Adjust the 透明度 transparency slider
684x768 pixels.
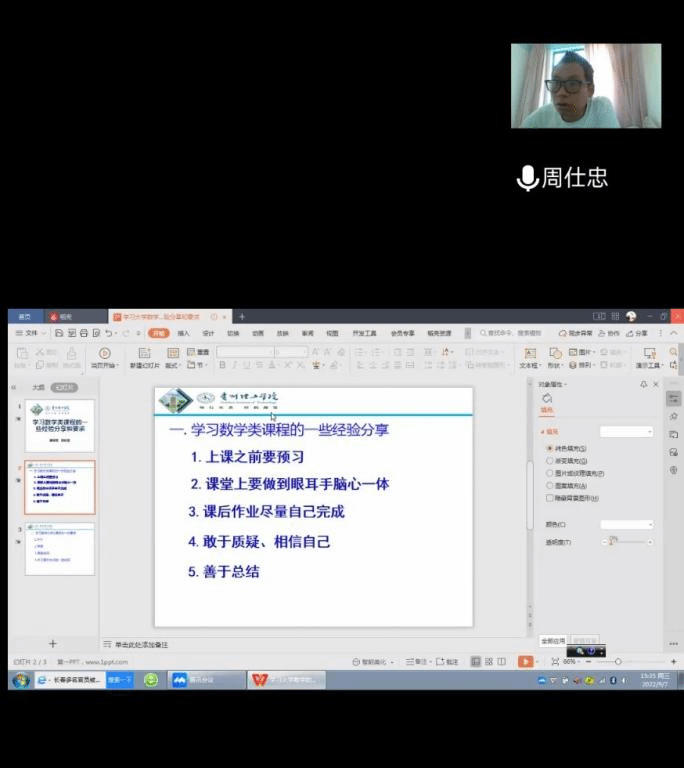click(614, 542)
